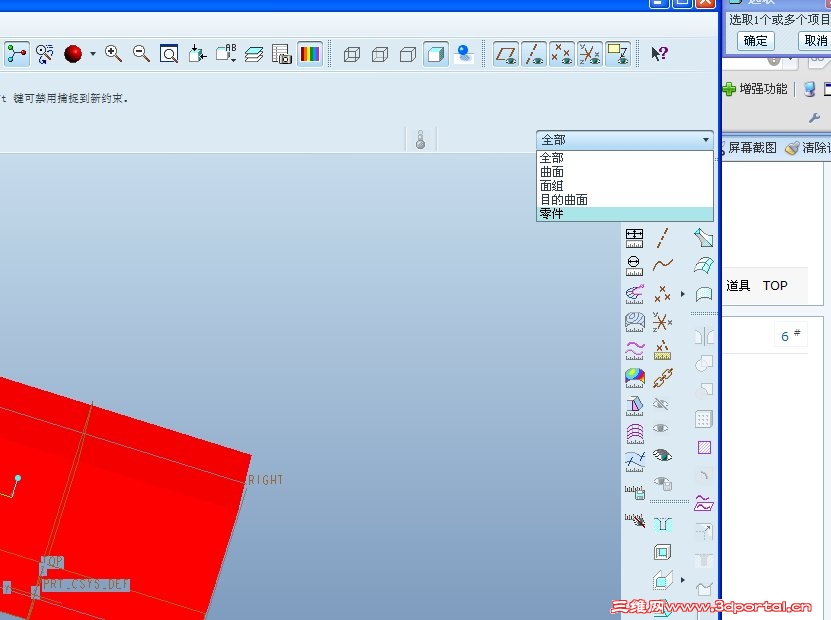Viewport: 831px width, 620px height.
Task: Click the zoom out magnifier
Action: tap(141, 54)
